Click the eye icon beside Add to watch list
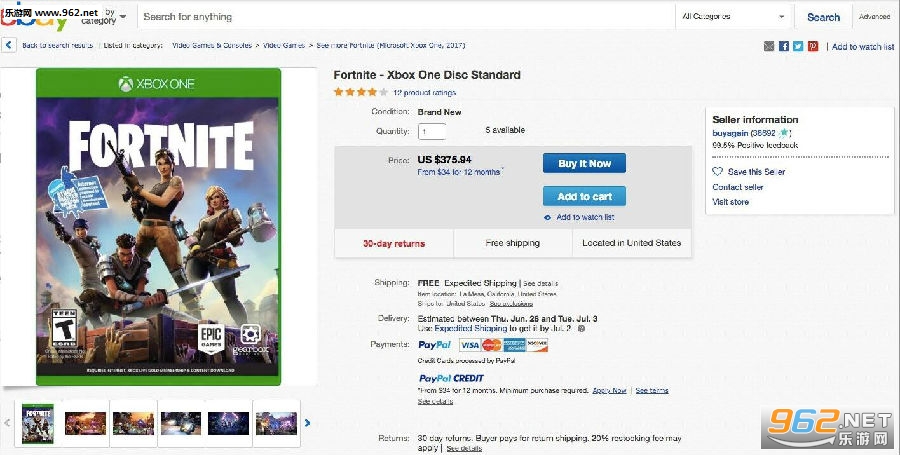900x455 pixels. pyautogui.click(x=548, y=217)
